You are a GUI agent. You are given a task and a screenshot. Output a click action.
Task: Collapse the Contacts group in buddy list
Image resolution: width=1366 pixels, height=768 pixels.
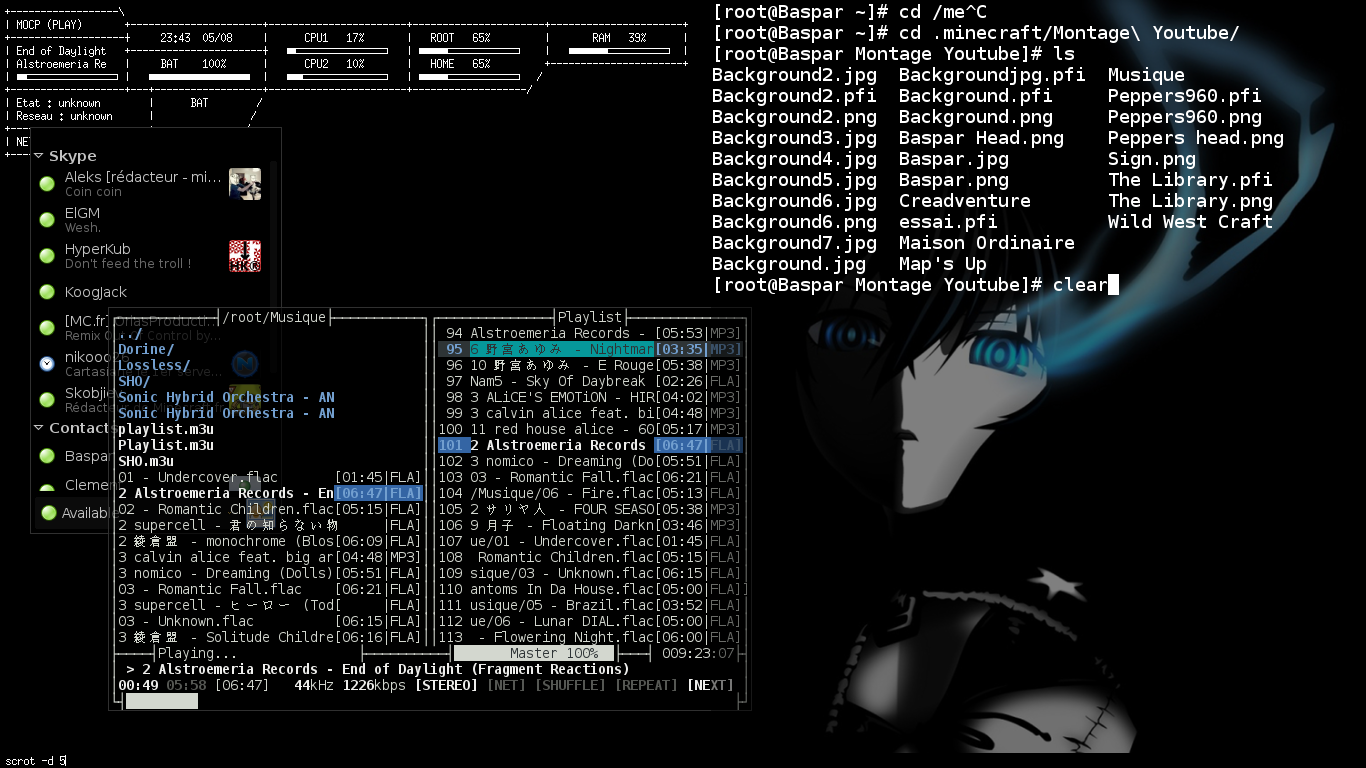39,428
